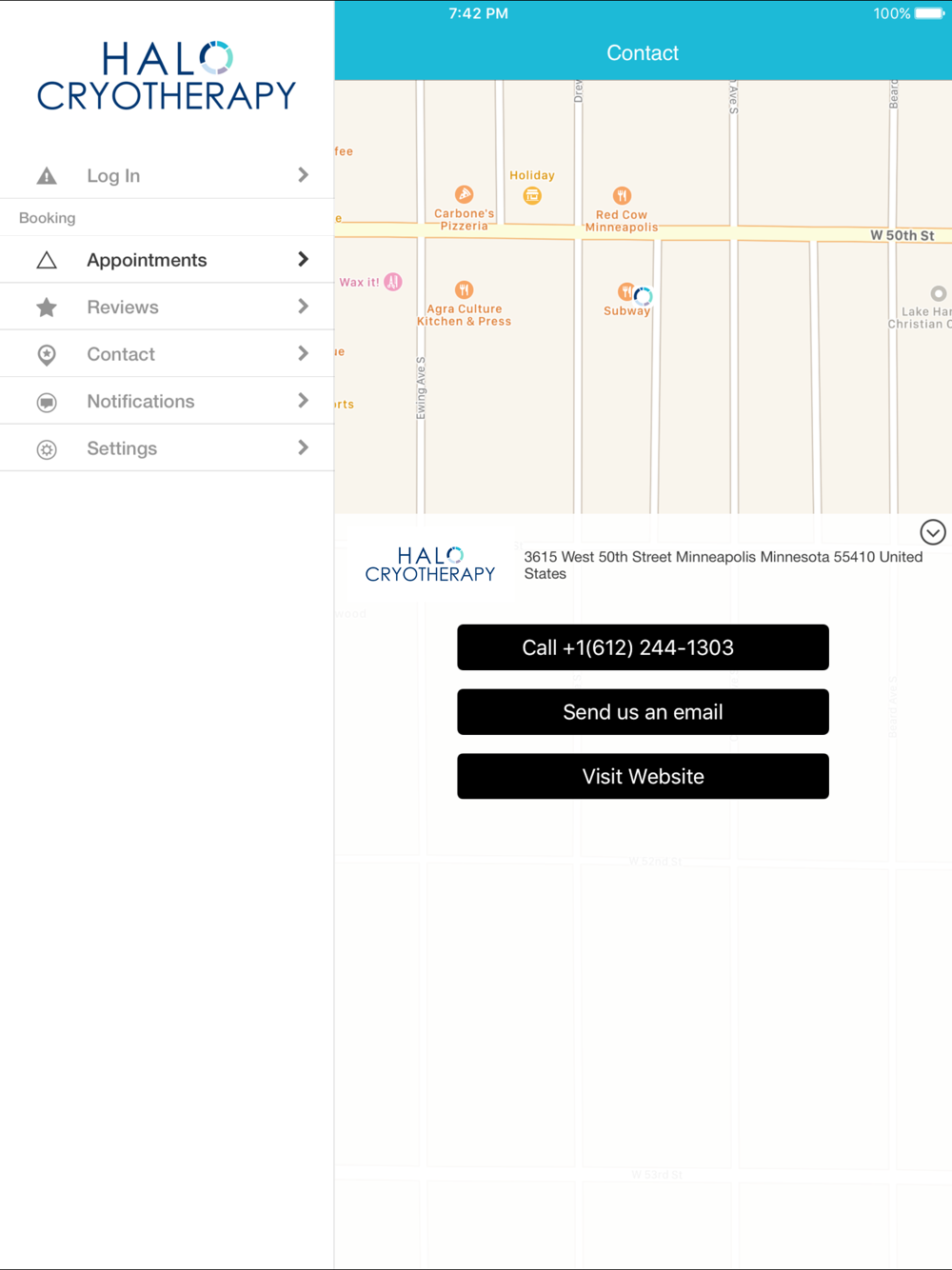This screenshot has width=952, height=1270.
Task: Open Appointments chevron arrow
Action: [x=303, y=259]
